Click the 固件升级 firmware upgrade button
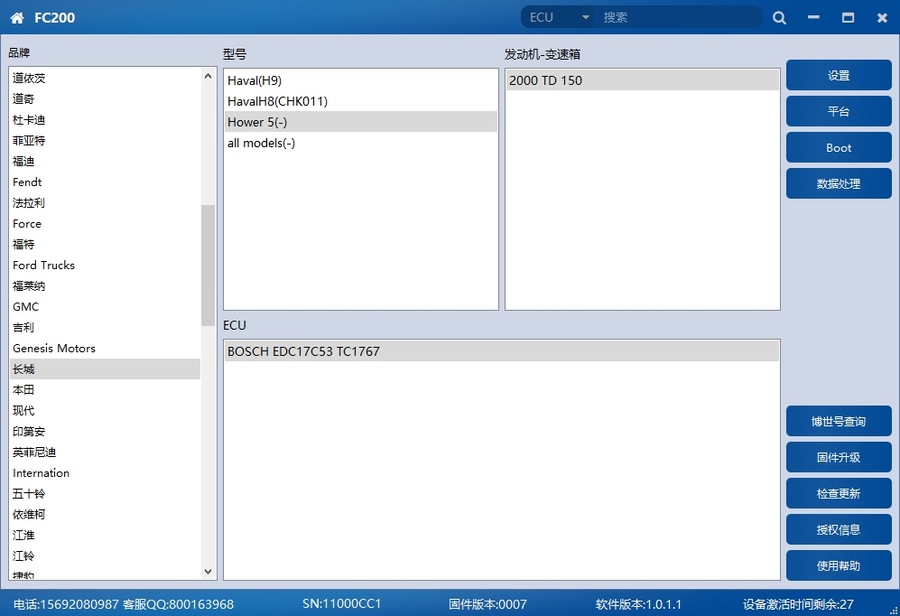The height and width of the screenshot is (616, 900). (839, 458)
